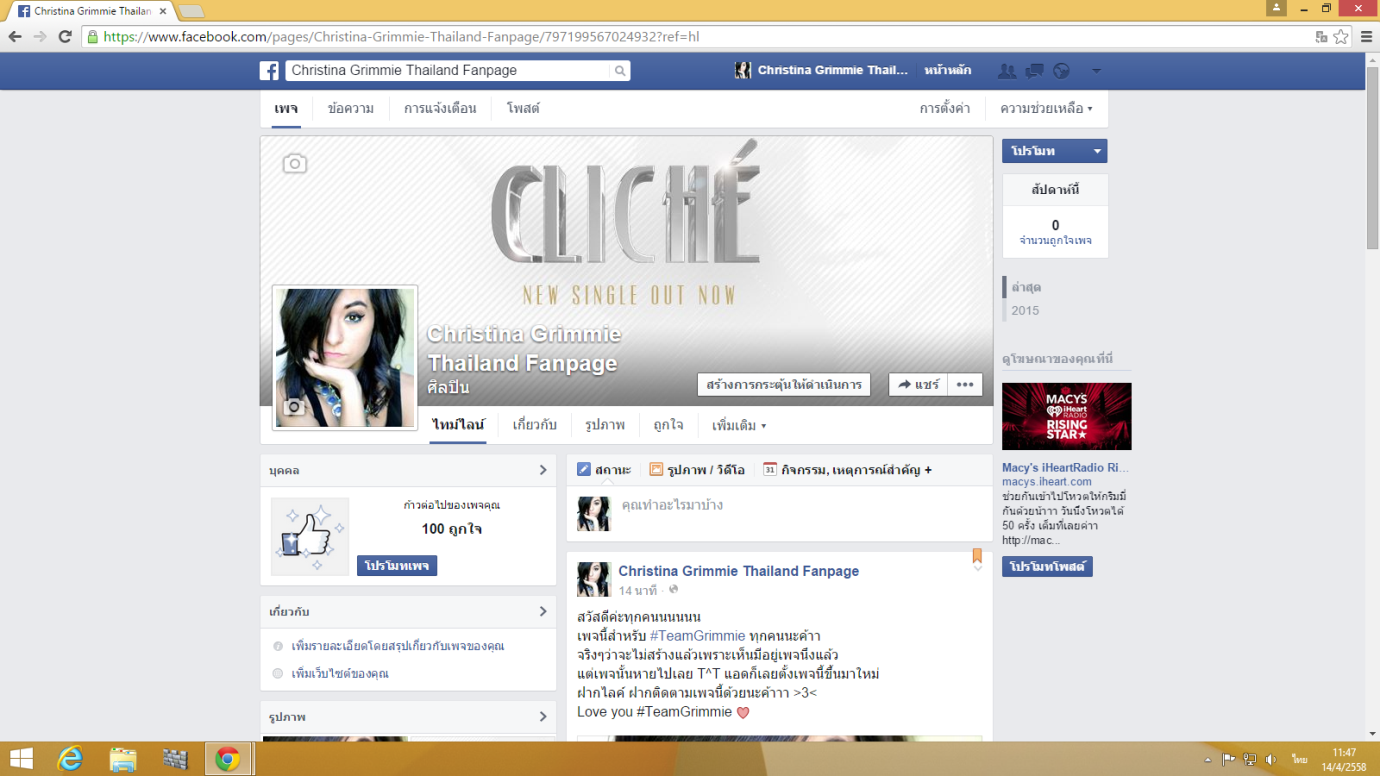
Task: Click camera icon on cover photo
Action: coord(294,163)
